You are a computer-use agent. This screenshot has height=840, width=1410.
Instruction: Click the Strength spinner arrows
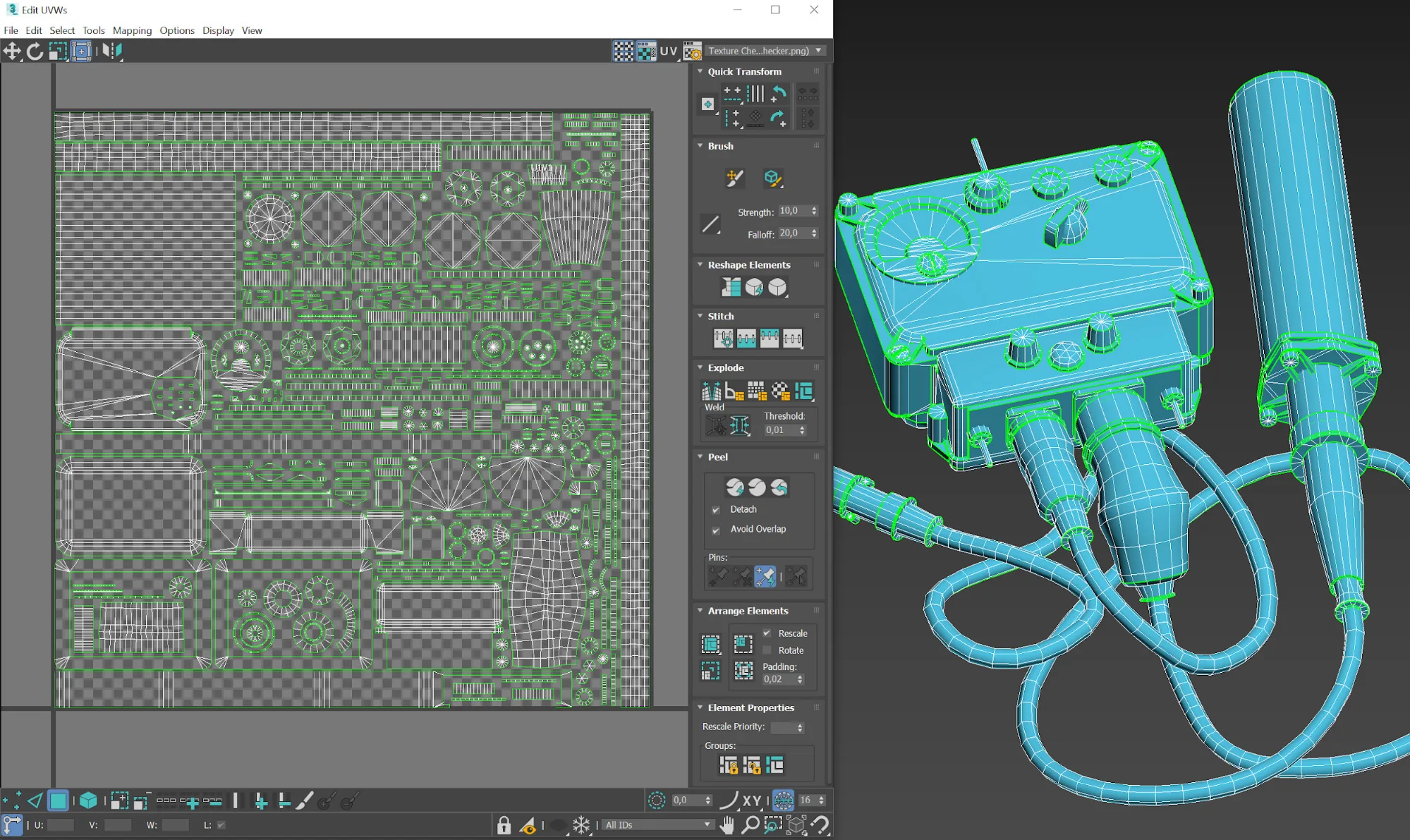(814, 211)
